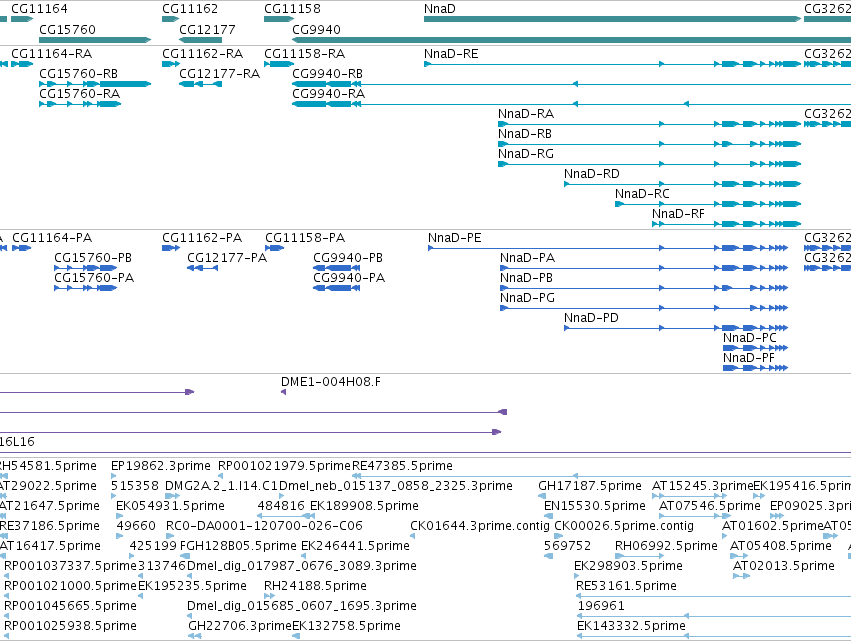This screenshot has height=641, width=851.
Task: Select the CG9940 gene label
Action: 316,29
